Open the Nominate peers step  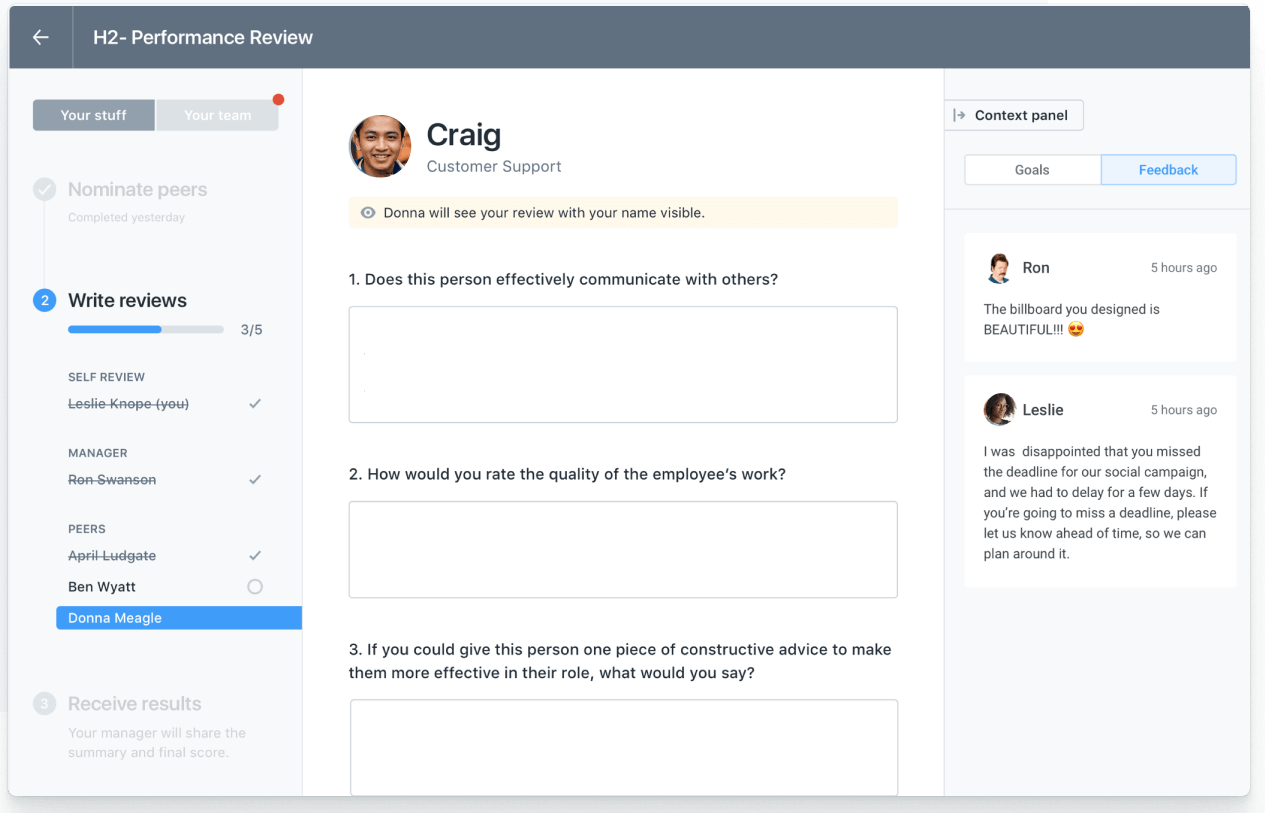138,190
